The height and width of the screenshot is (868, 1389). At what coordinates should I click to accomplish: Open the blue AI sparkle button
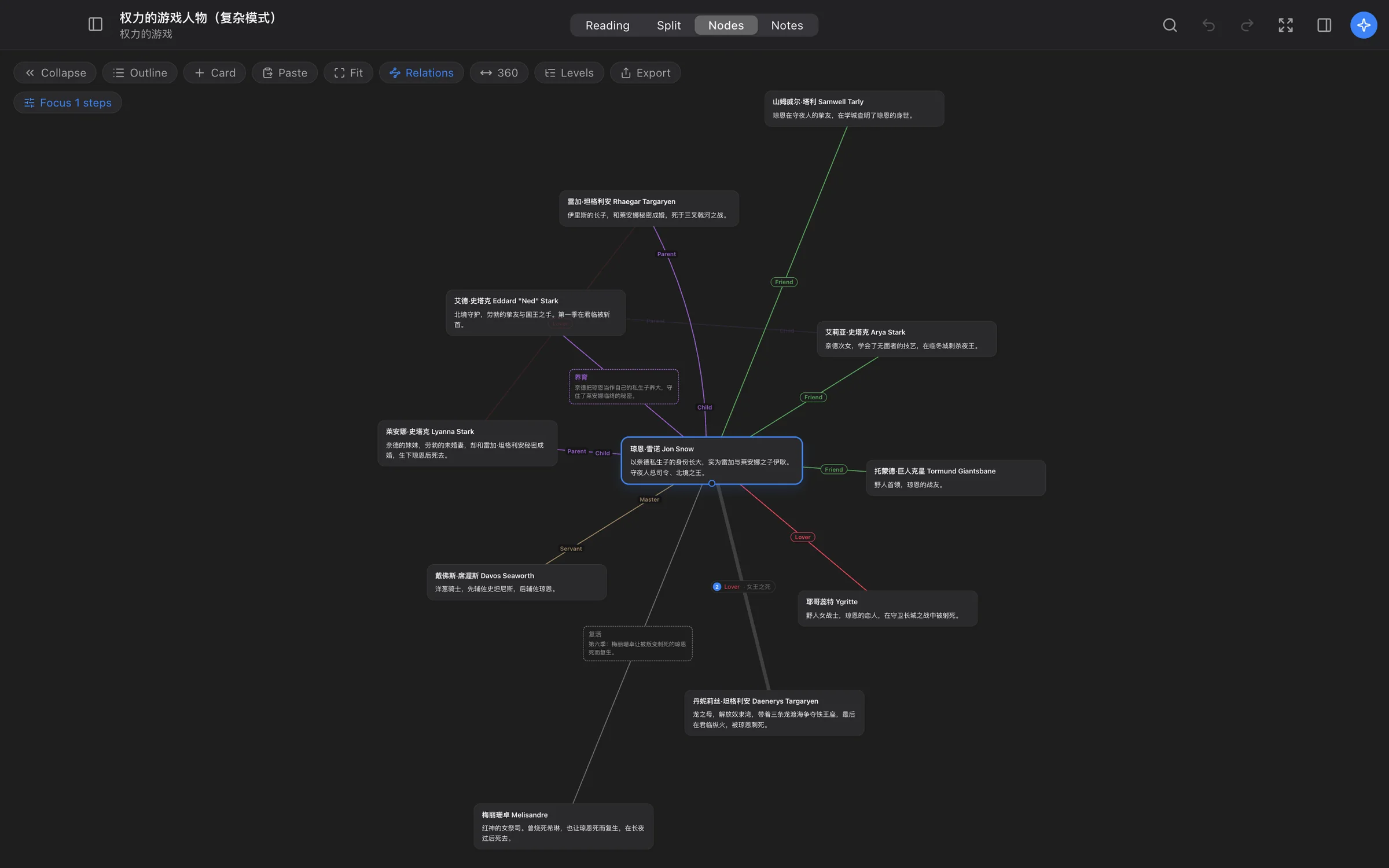tap(1364, 25)
